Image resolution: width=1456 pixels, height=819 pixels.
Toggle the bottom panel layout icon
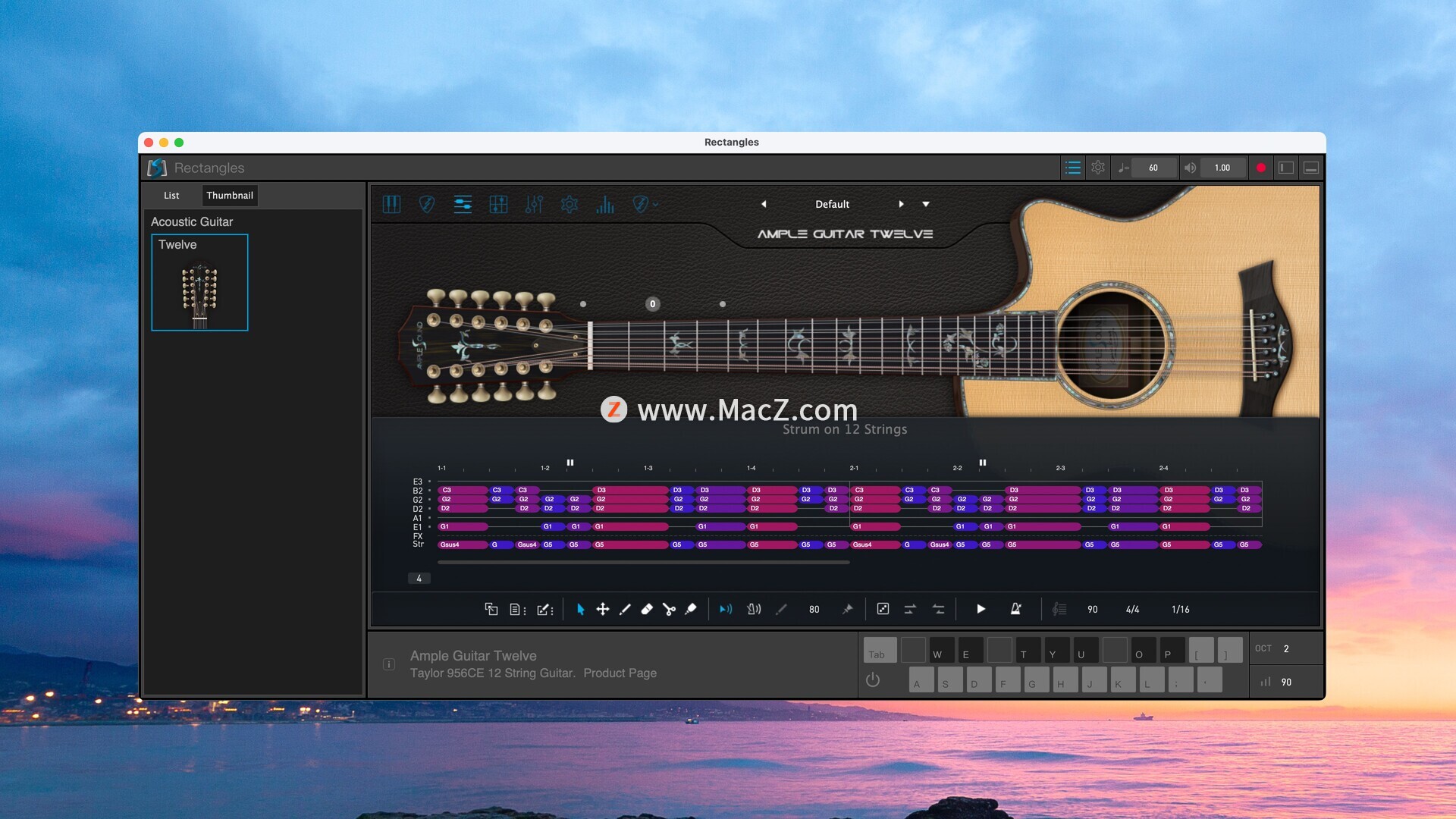point(1311,168)
